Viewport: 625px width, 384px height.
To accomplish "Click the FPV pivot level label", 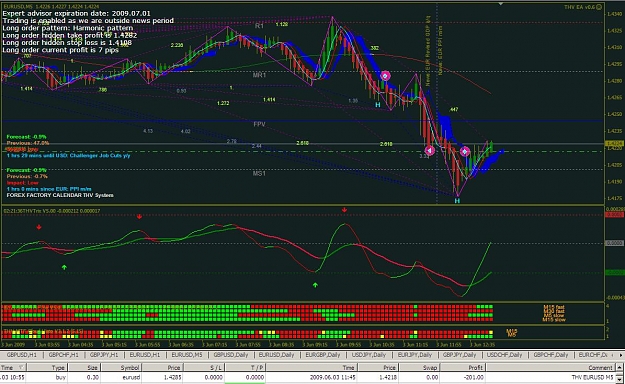I will coord(259,124).
